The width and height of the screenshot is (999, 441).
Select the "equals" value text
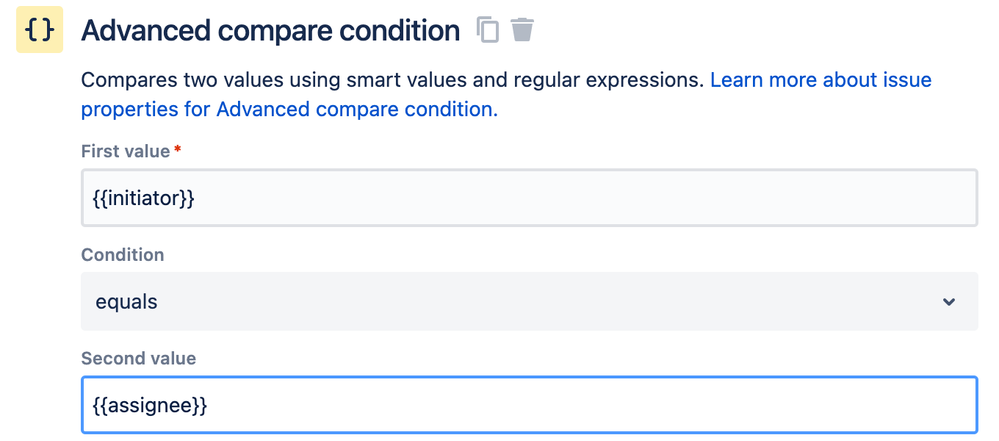[x=126, y=302]
